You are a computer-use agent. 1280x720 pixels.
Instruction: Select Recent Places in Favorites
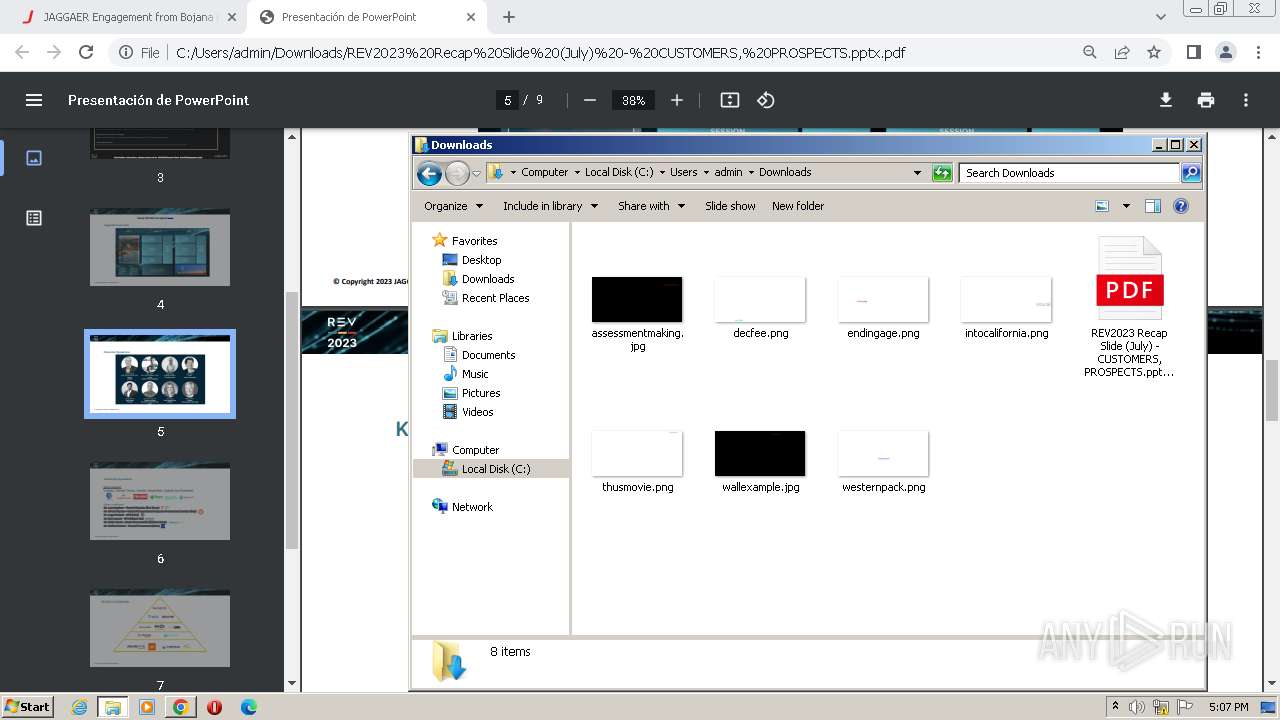(495, 298)
